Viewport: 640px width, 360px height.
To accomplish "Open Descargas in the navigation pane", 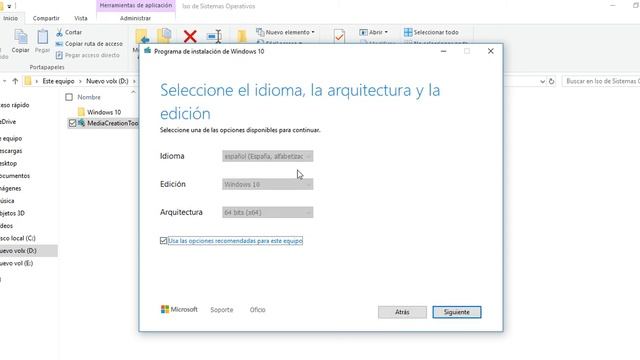I will [x=11, y=151].
